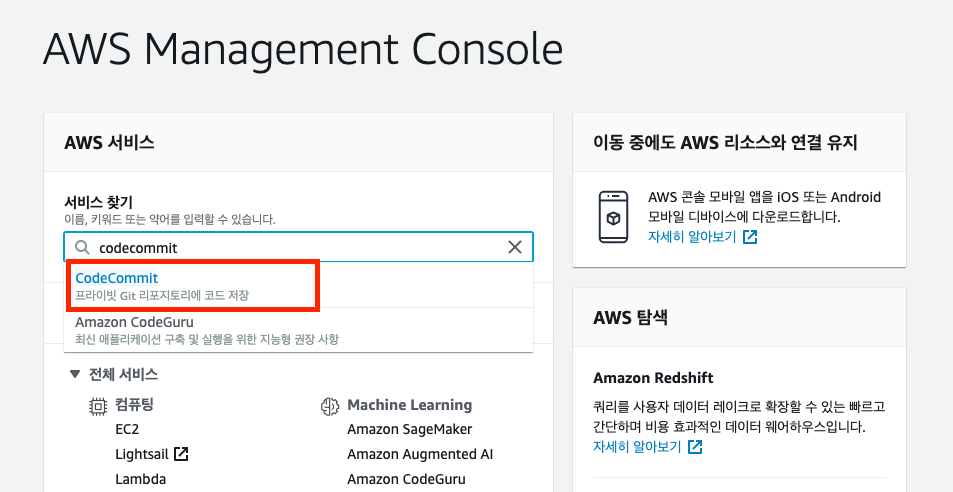Select CodeCommit from search suggestions

pos(298,286)
